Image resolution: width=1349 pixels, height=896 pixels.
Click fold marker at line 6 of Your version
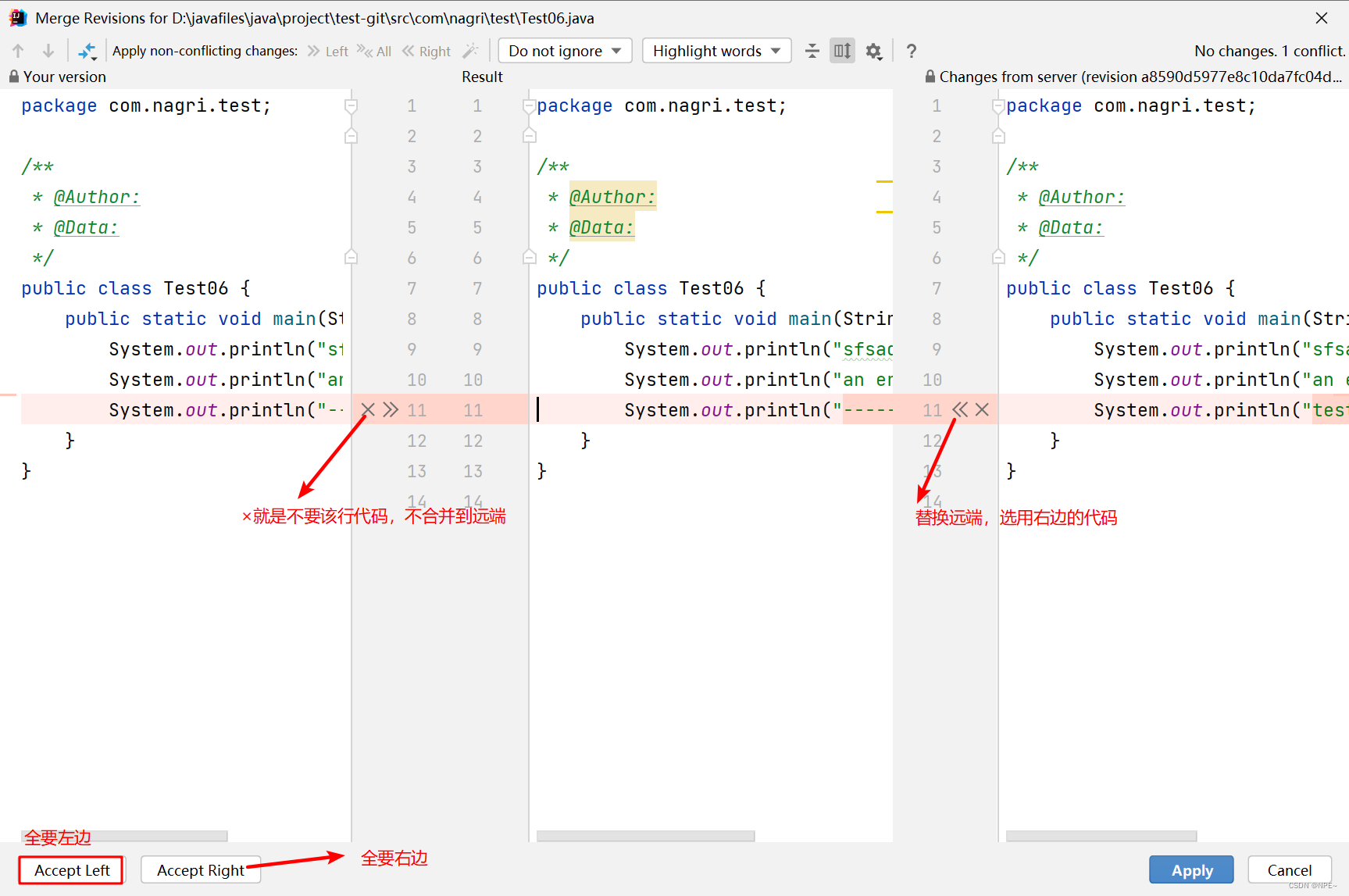pyautogui.click(x=352, y=257)
